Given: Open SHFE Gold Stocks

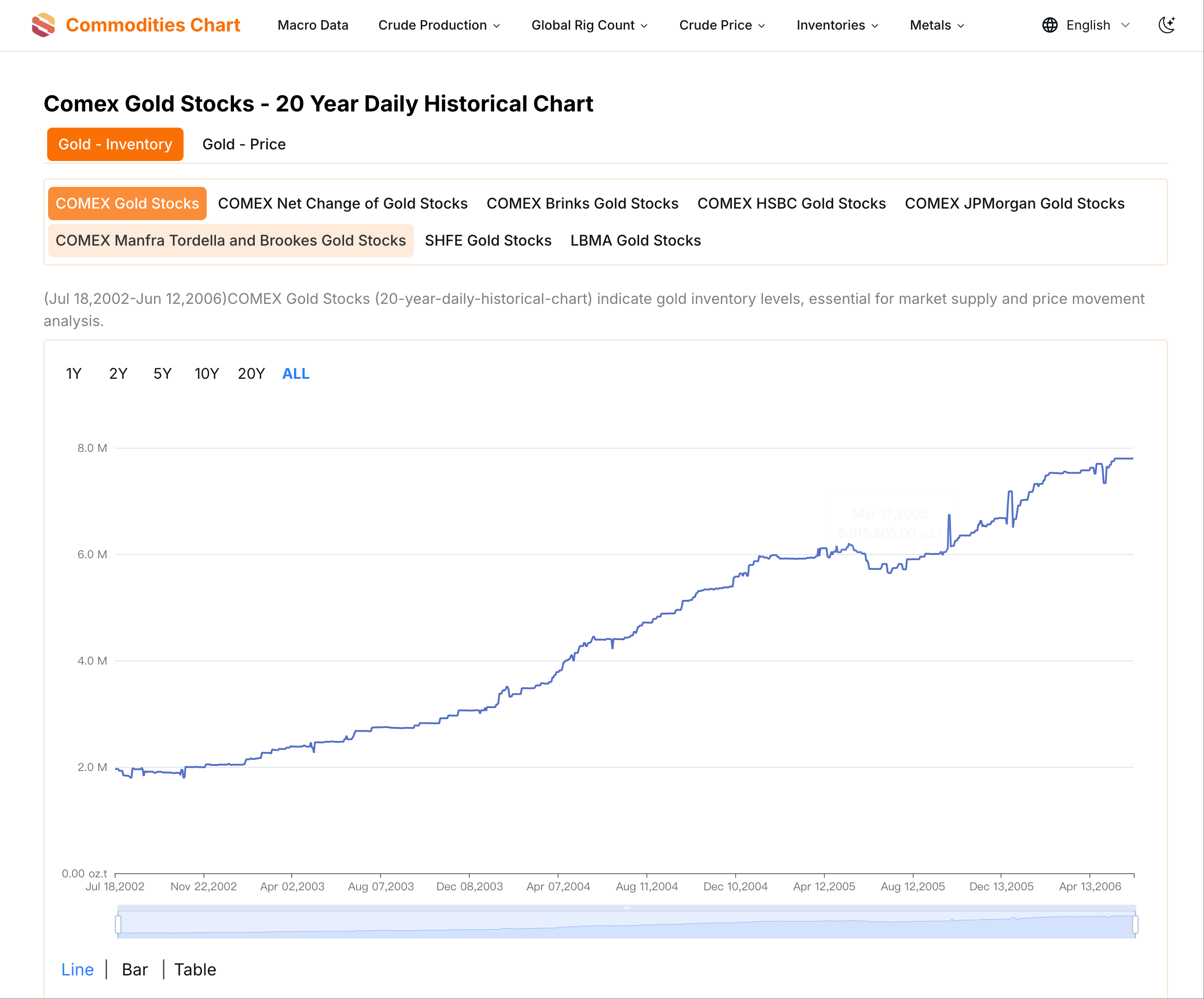Looking at the screenshot, I should click(488, 240).
